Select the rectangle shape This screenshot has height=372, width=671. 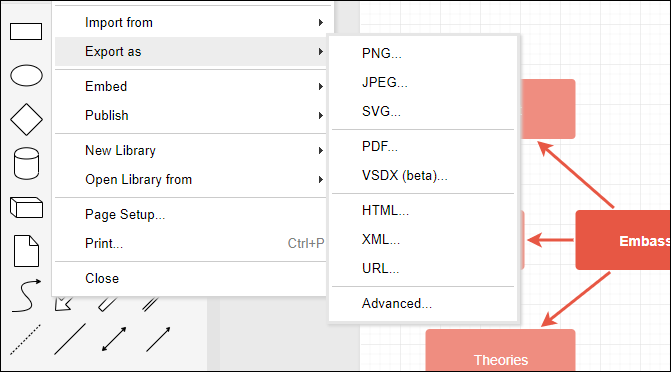26,32
